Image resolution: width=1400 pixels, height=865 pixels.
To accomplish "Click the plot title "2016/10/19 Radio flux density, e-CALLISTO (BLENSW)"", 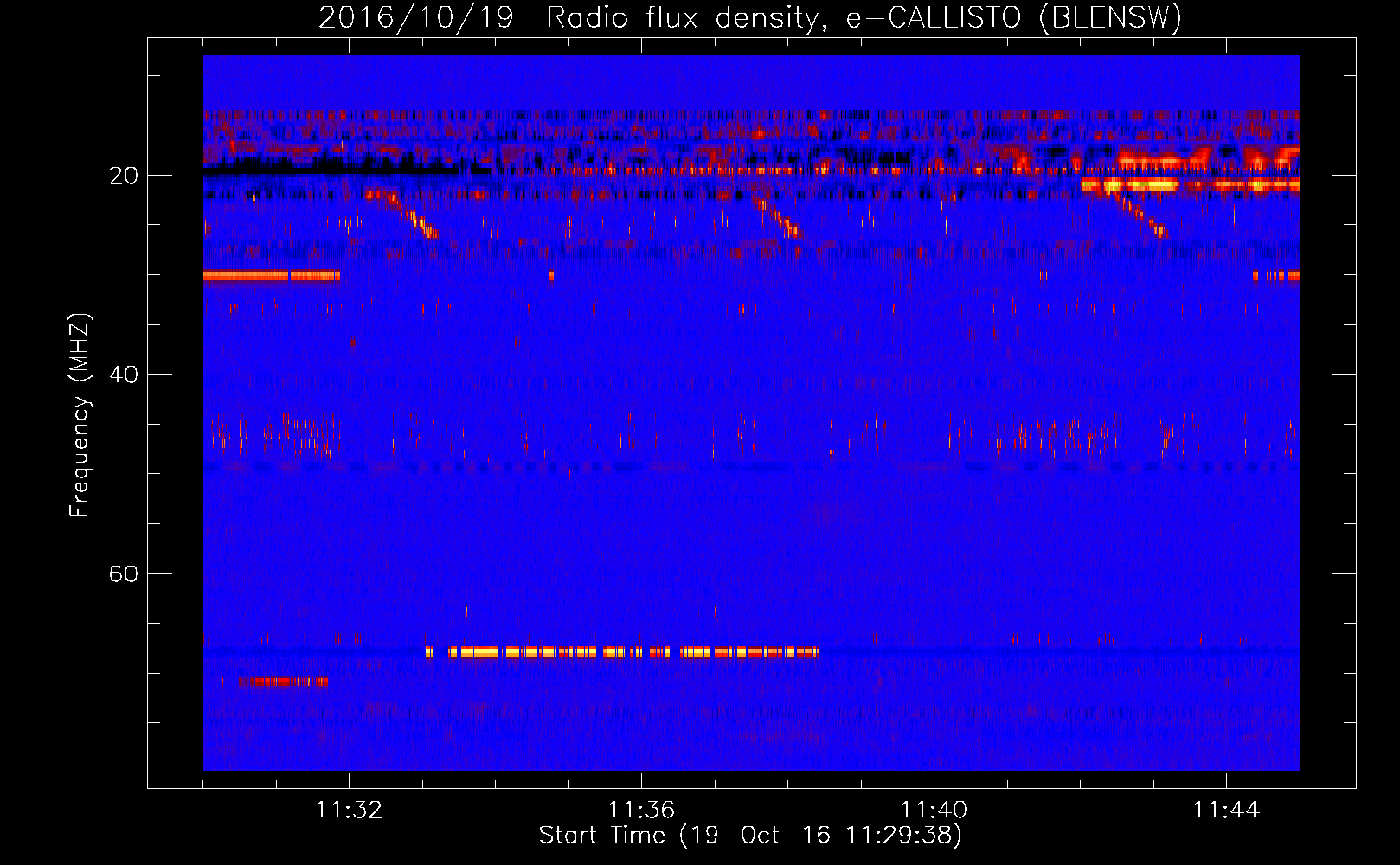I will tap(750, 17).
